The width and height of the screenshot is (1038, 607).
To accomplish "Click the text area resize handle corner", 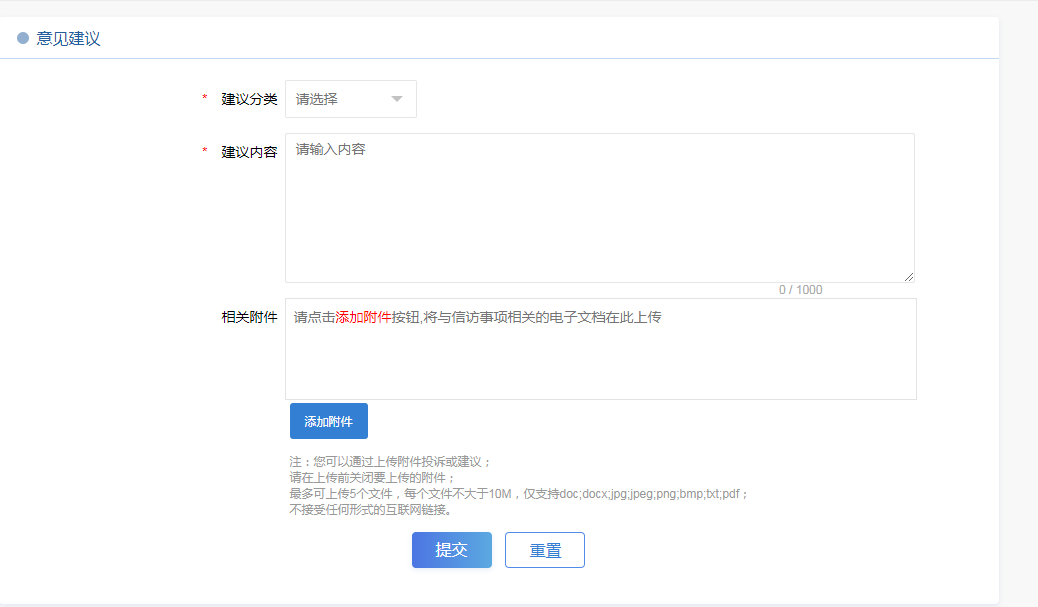I will 909,277.
